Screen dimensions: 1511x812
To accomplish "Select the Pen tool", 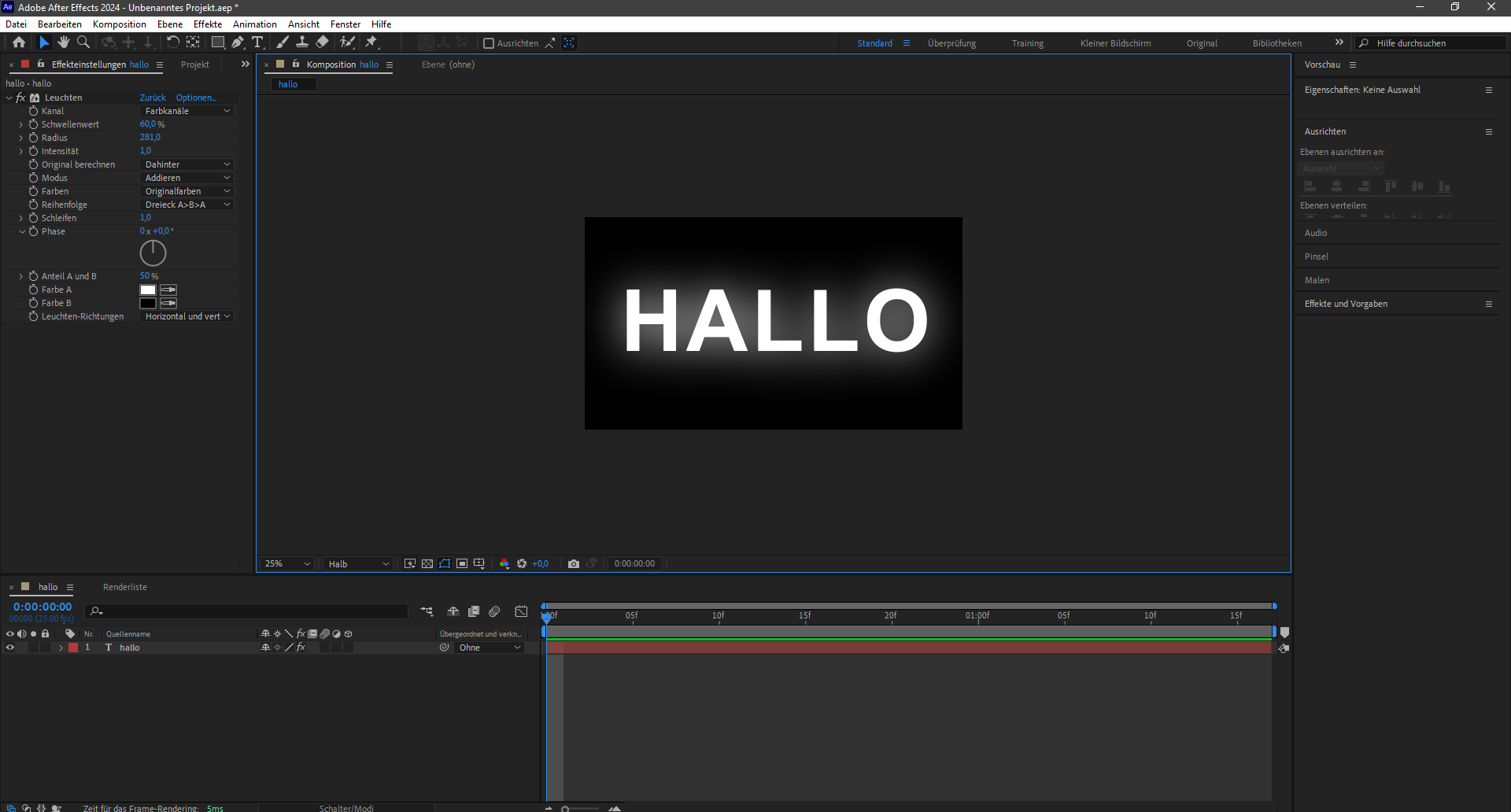I will click(x=238, y=42).
